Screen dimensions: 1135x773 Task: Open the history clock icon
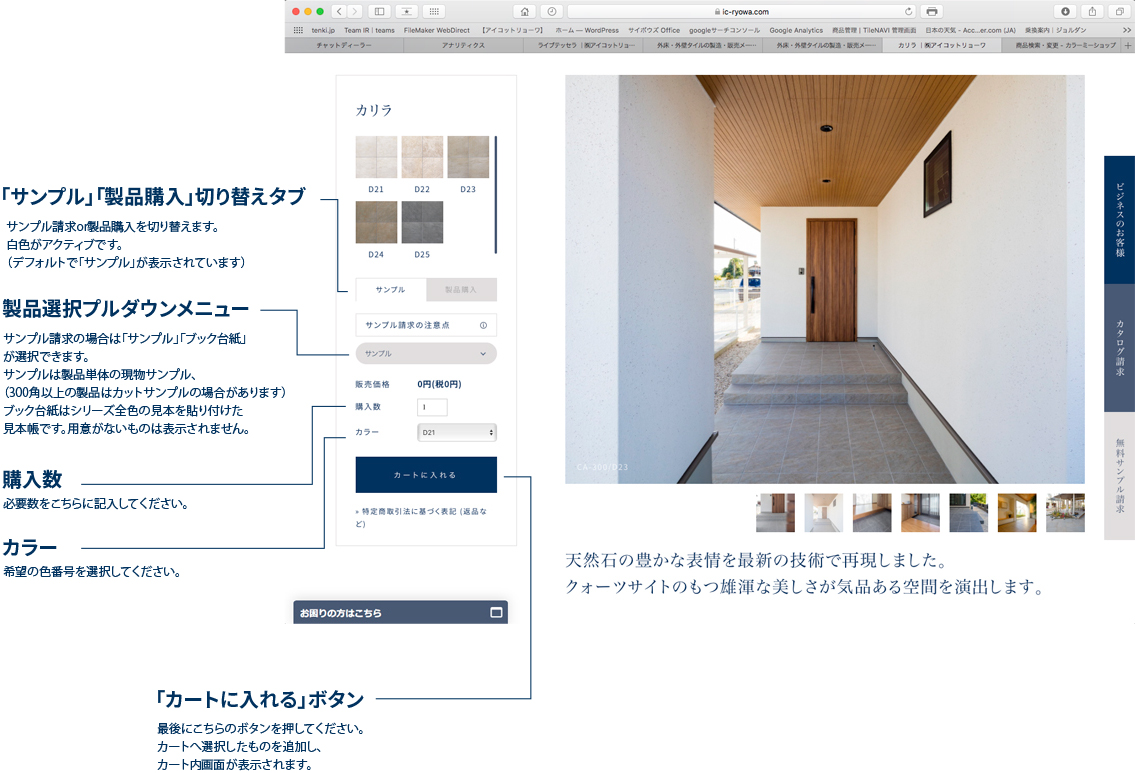point(552,12)
